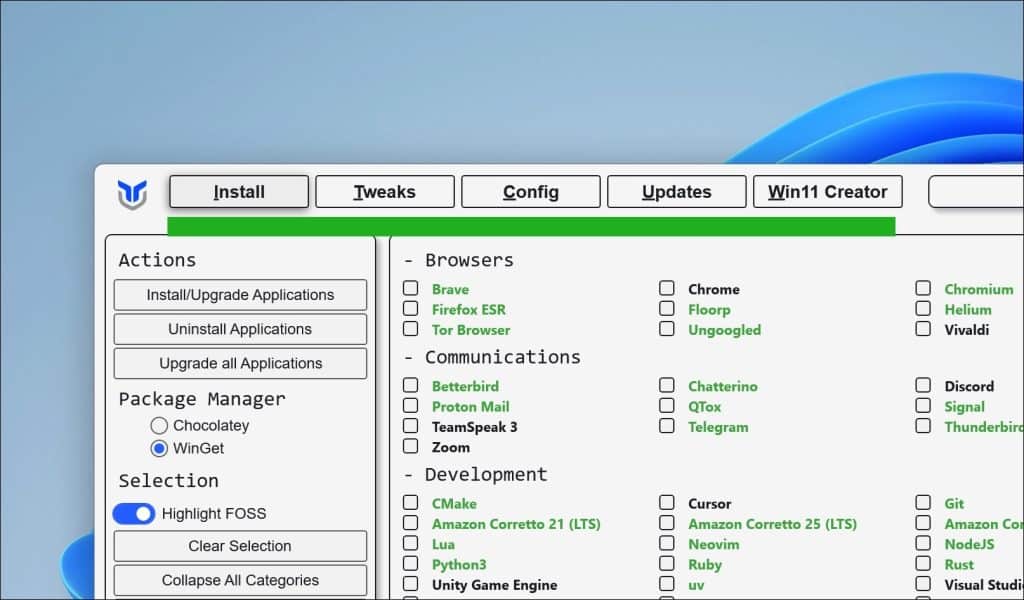The width and height of the screenshot is (1024, 600).
Task: Check the uv checkbox
Action: point(666,583)
